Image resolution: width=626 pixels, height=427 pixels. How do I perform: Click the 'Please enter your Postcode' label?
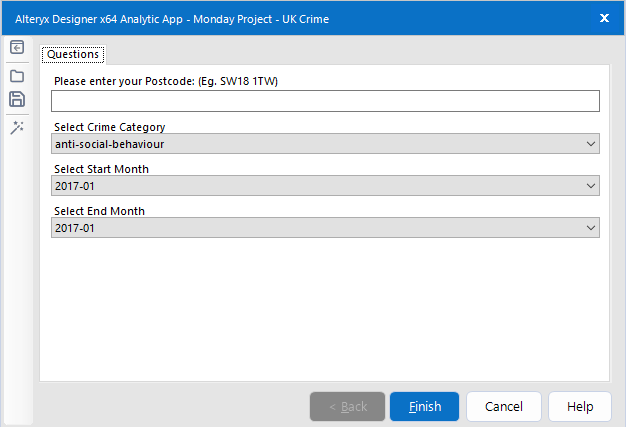tap(165, 81)
